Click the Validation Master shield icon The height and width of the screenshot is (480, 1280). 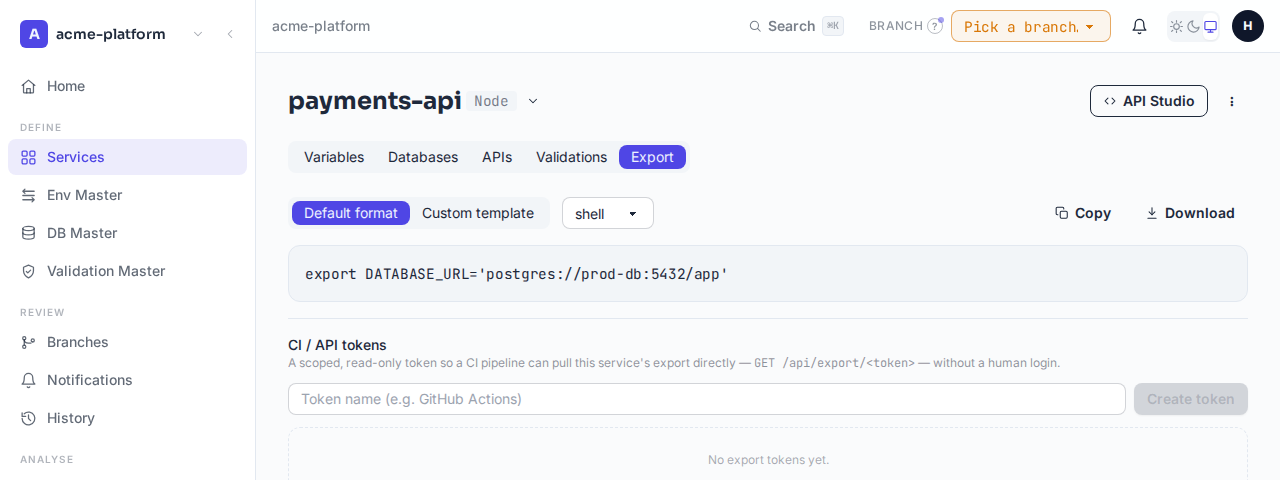tap(28, 271)
